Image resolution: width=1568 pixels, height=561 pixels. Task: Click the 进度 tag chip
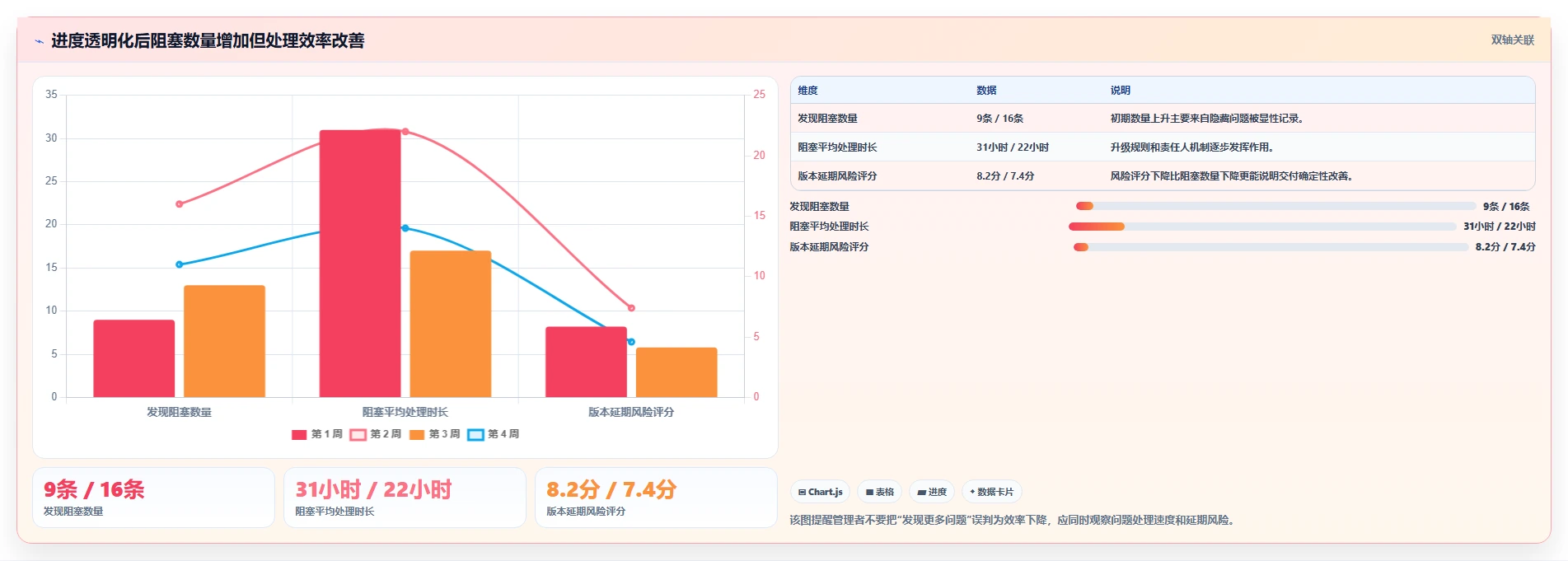click(x=932, y=492)
